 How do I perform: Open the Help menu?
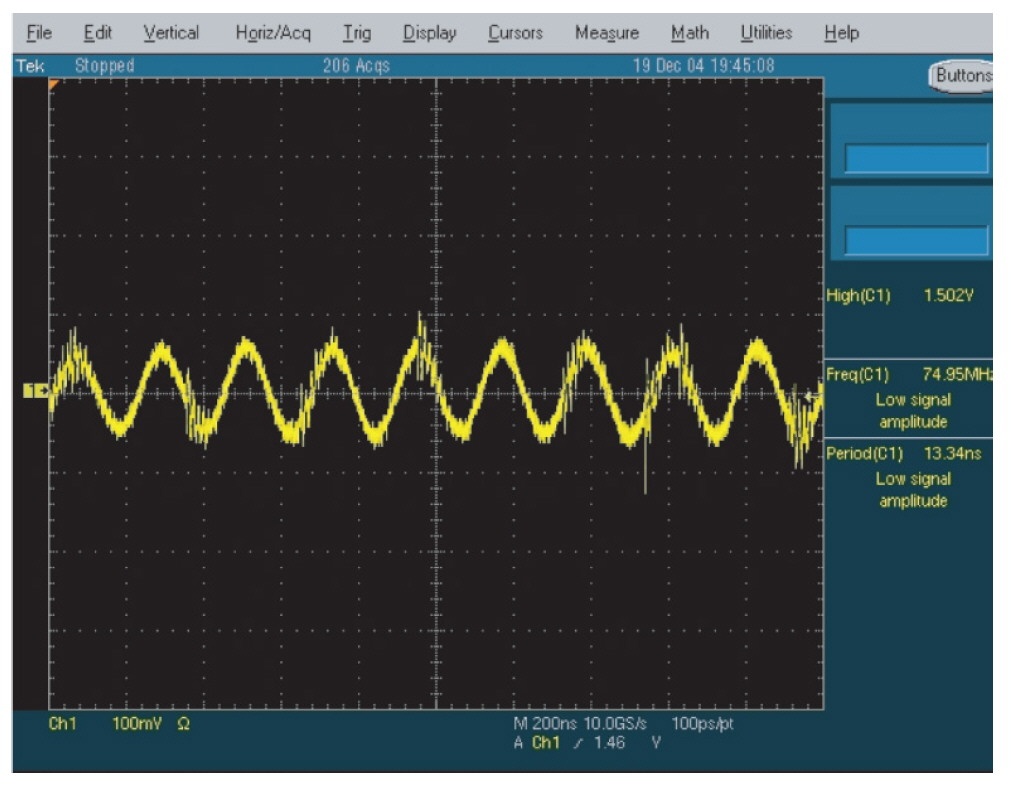841,33
